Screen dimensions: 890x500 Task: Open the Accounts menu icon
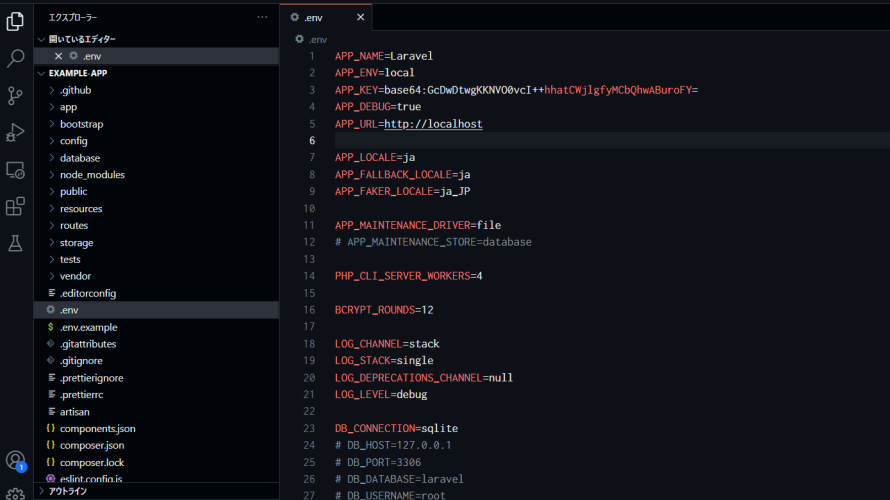[15, 460]
